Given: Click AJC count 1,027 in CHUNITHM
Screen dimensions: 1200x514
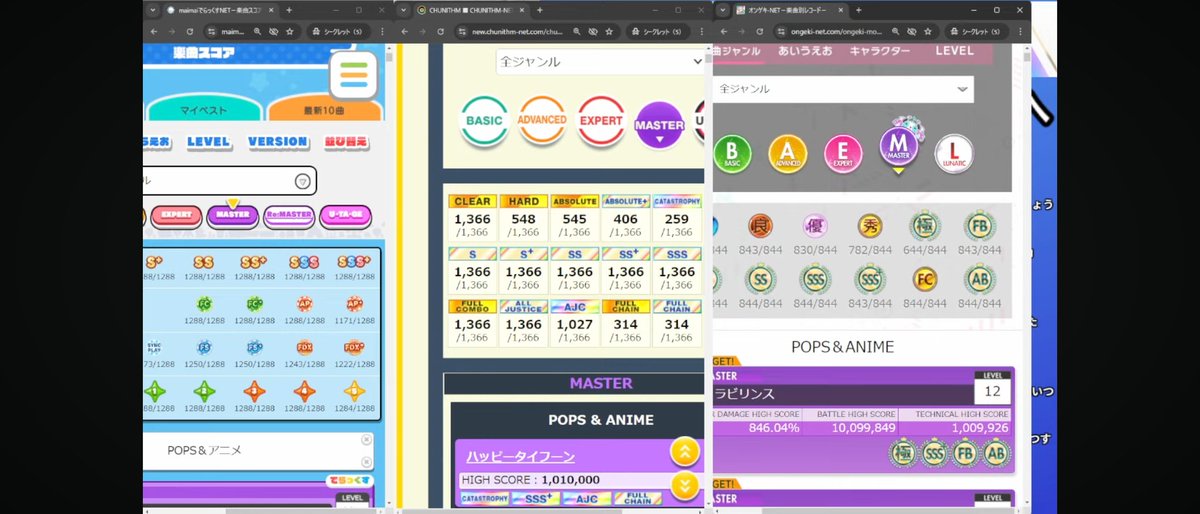Looking at the screenshot, I should [x=575, y=325].
